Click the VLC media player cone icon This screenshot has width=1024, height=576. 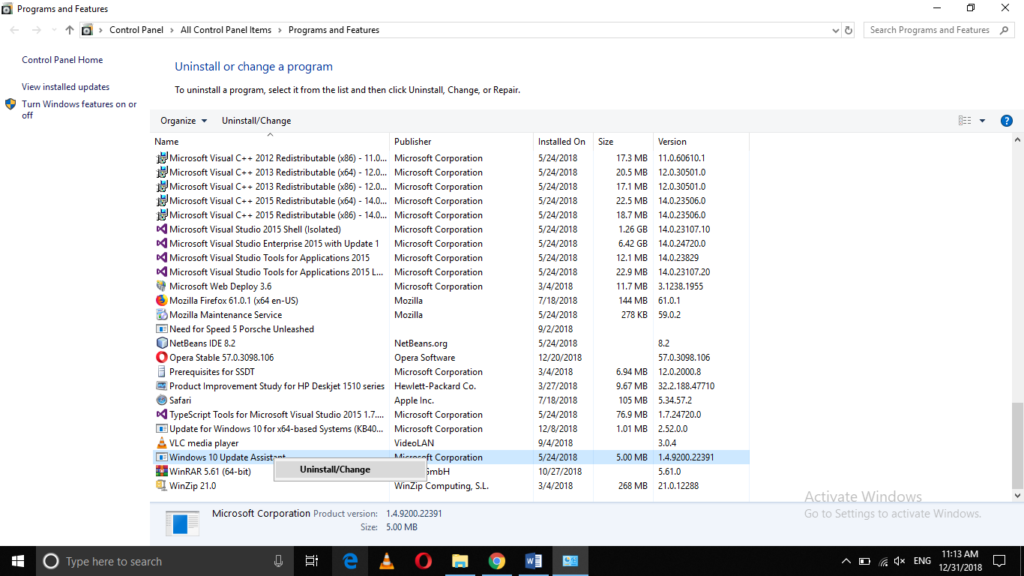pos(161,443)
